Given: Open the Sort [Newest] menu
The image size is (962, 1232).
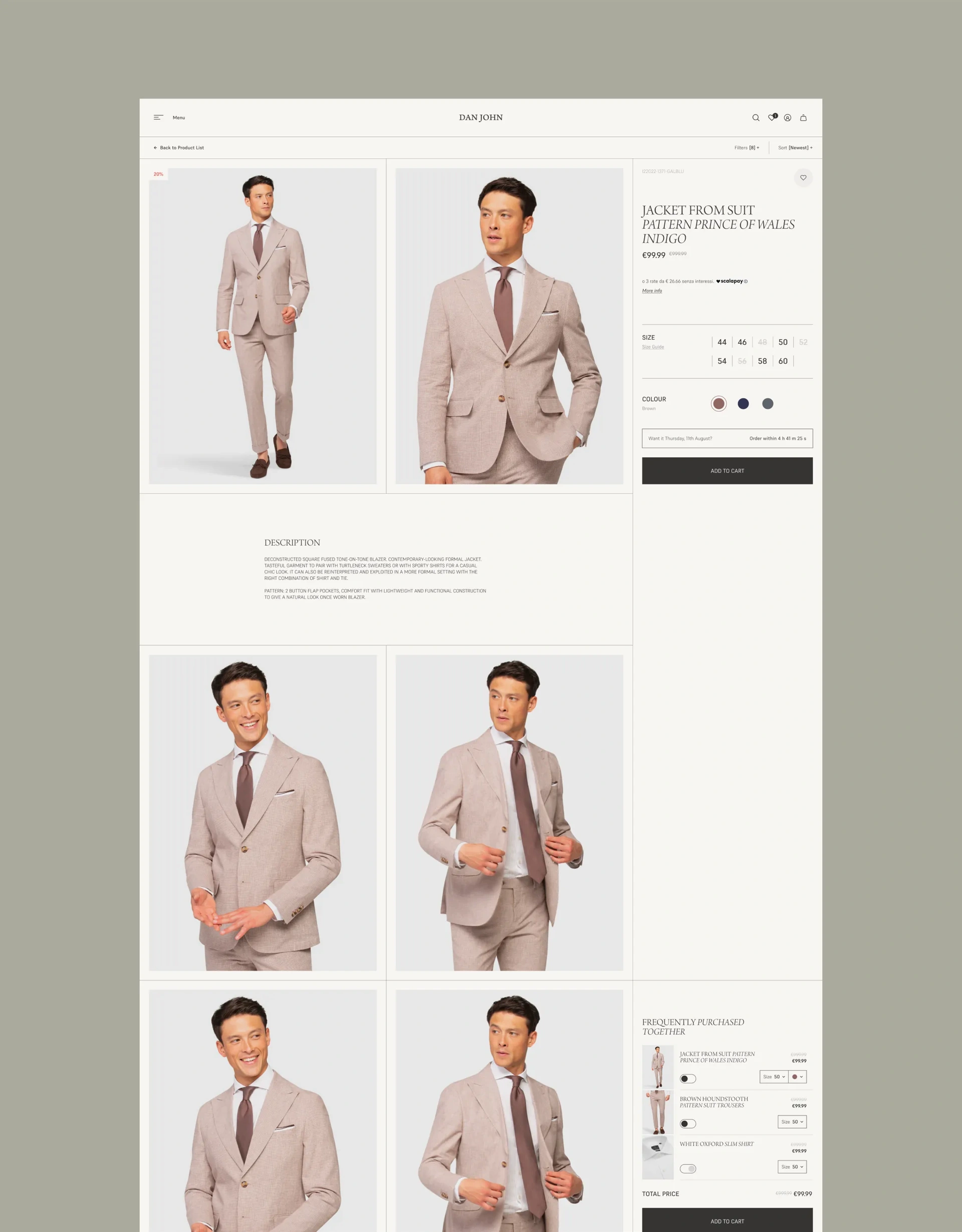Looking at the screenshot, I should (x=795, y=148).
